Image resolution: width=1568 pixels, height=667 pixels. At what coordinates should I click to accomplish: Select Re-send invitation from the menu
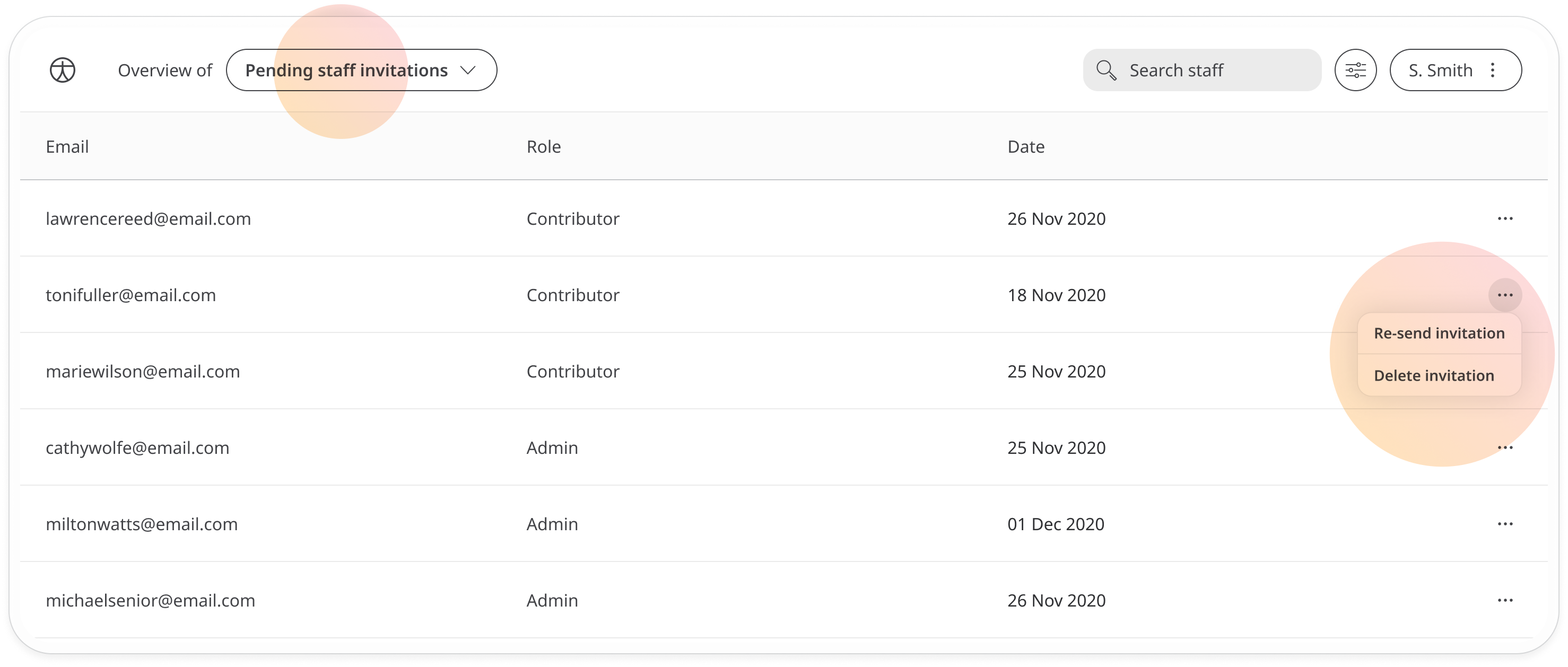click(1439, 333)
